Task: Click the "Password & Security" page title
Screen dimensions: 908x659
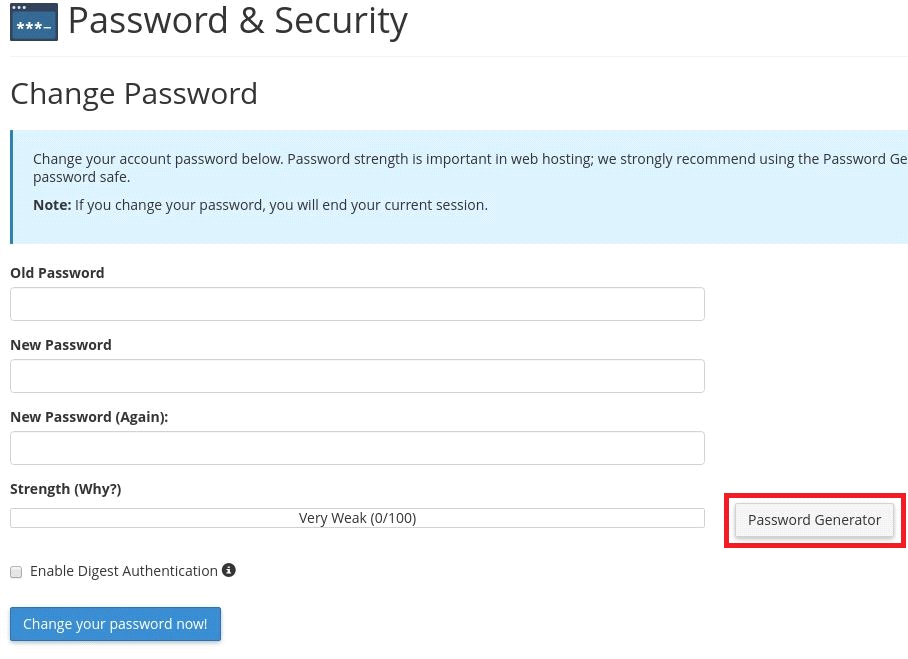Action: [x=237, y=20]
